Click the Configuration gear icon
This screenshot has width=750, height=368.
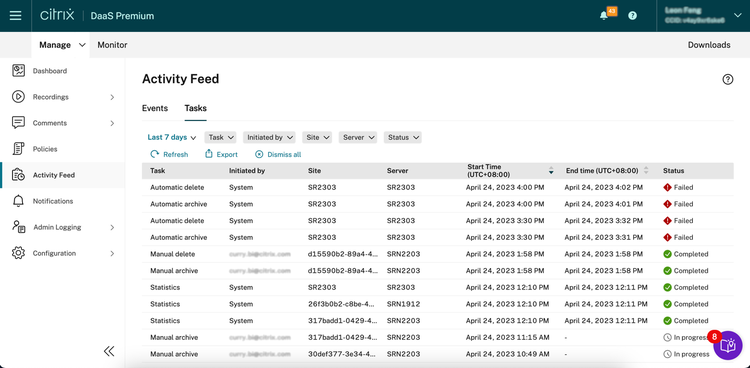[x=18, y=253]
